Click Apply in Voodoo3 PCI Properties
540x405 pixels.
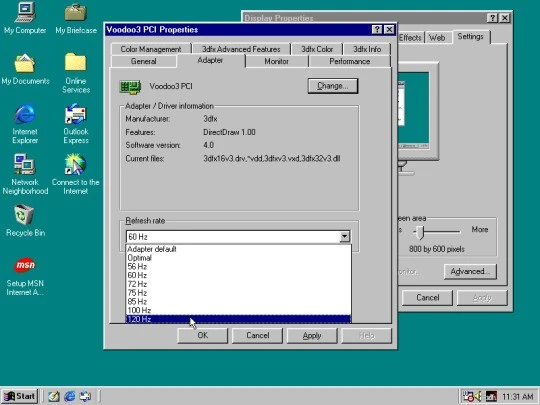(312, 335)
